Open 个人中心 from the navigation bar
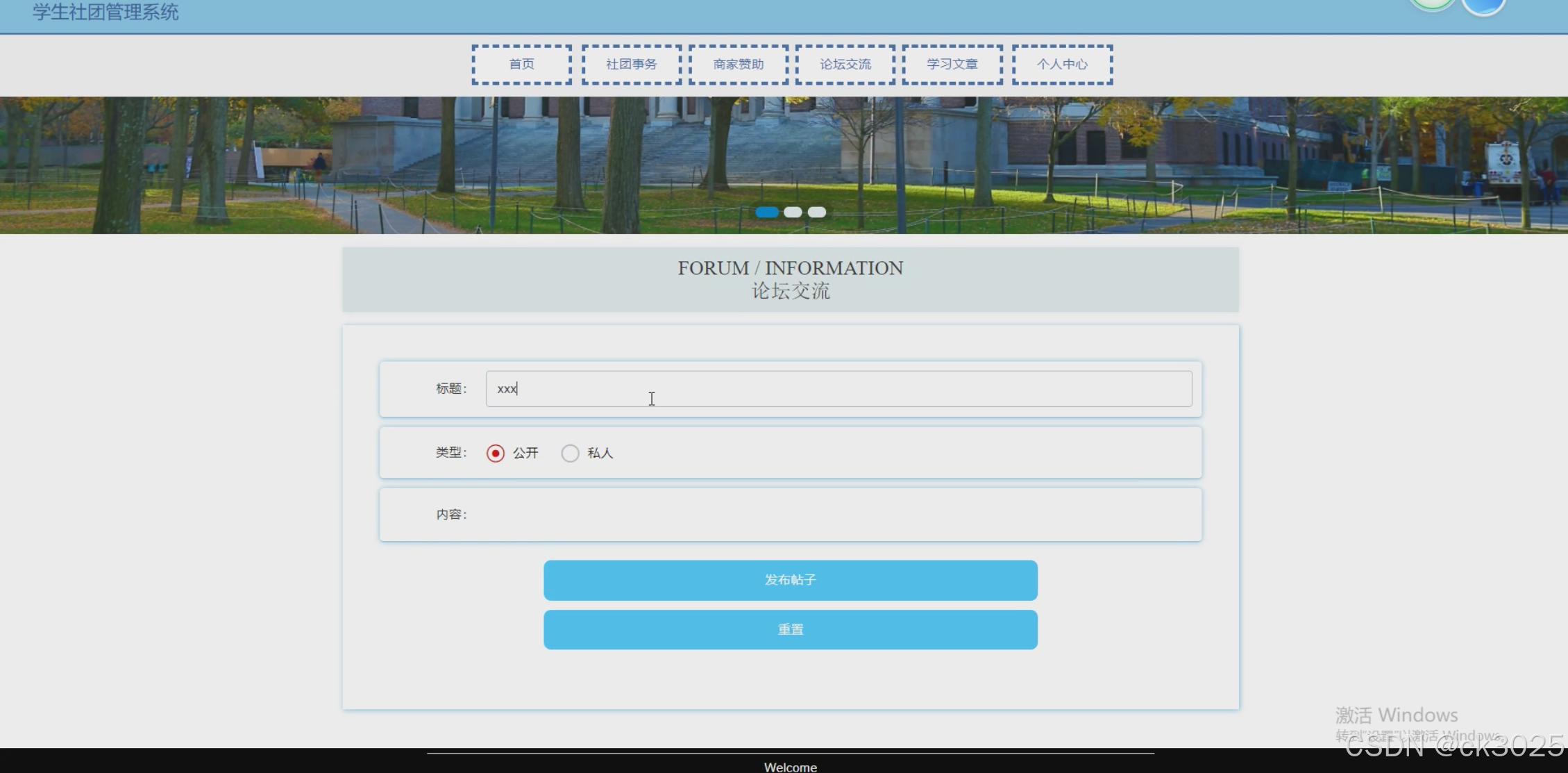Viewport: 1568px width, 773px height. 1062,65
